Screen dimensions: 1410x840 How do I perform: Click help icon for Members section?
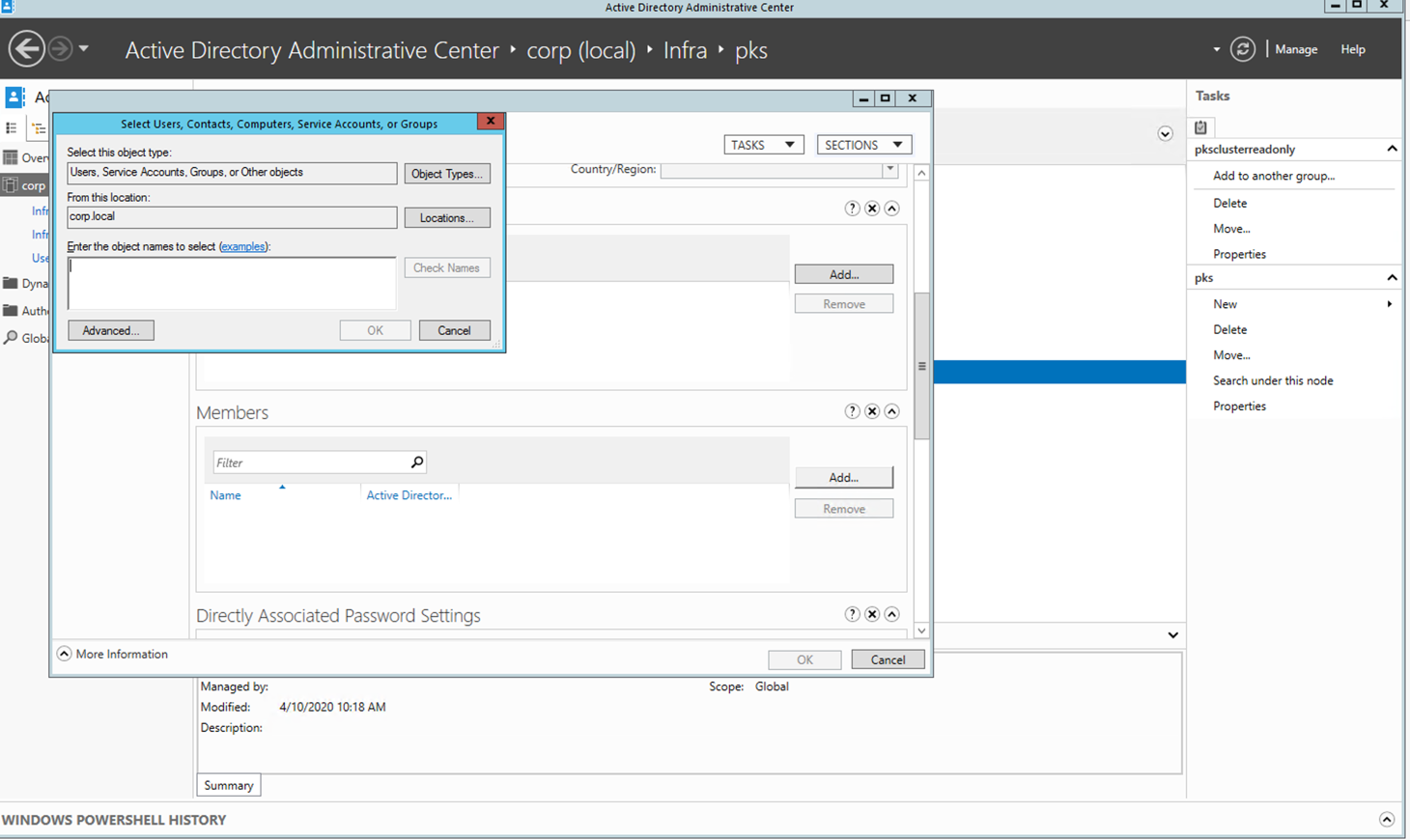pyautogui.click(x=852, y=411)
